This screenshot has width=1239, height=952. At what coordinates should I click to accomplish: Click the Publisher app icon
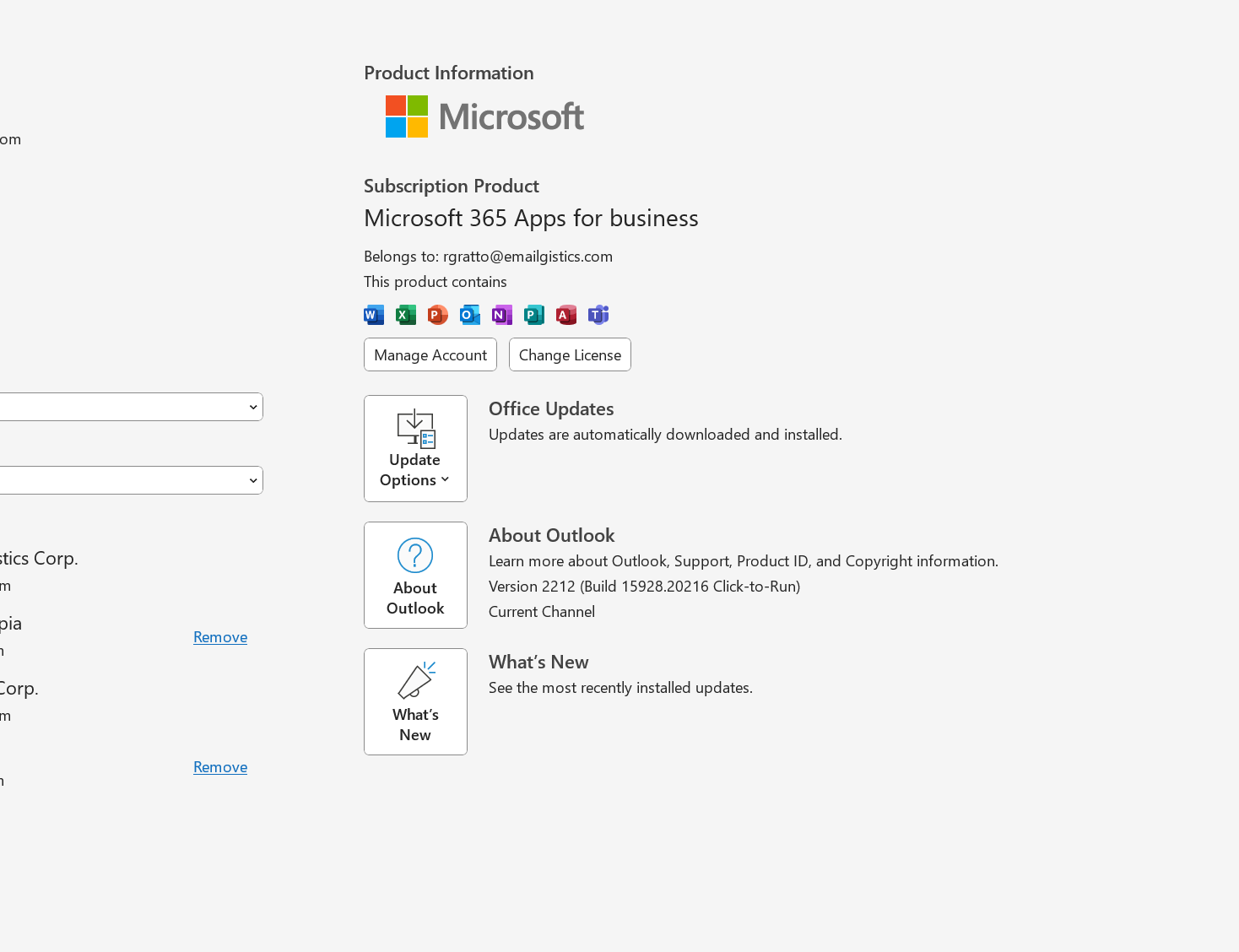pos(533,314)
